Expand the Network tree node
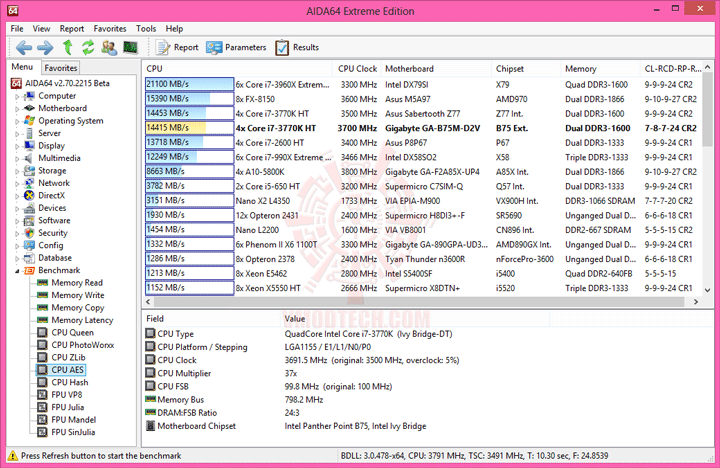720x468 pixels. 17,183
